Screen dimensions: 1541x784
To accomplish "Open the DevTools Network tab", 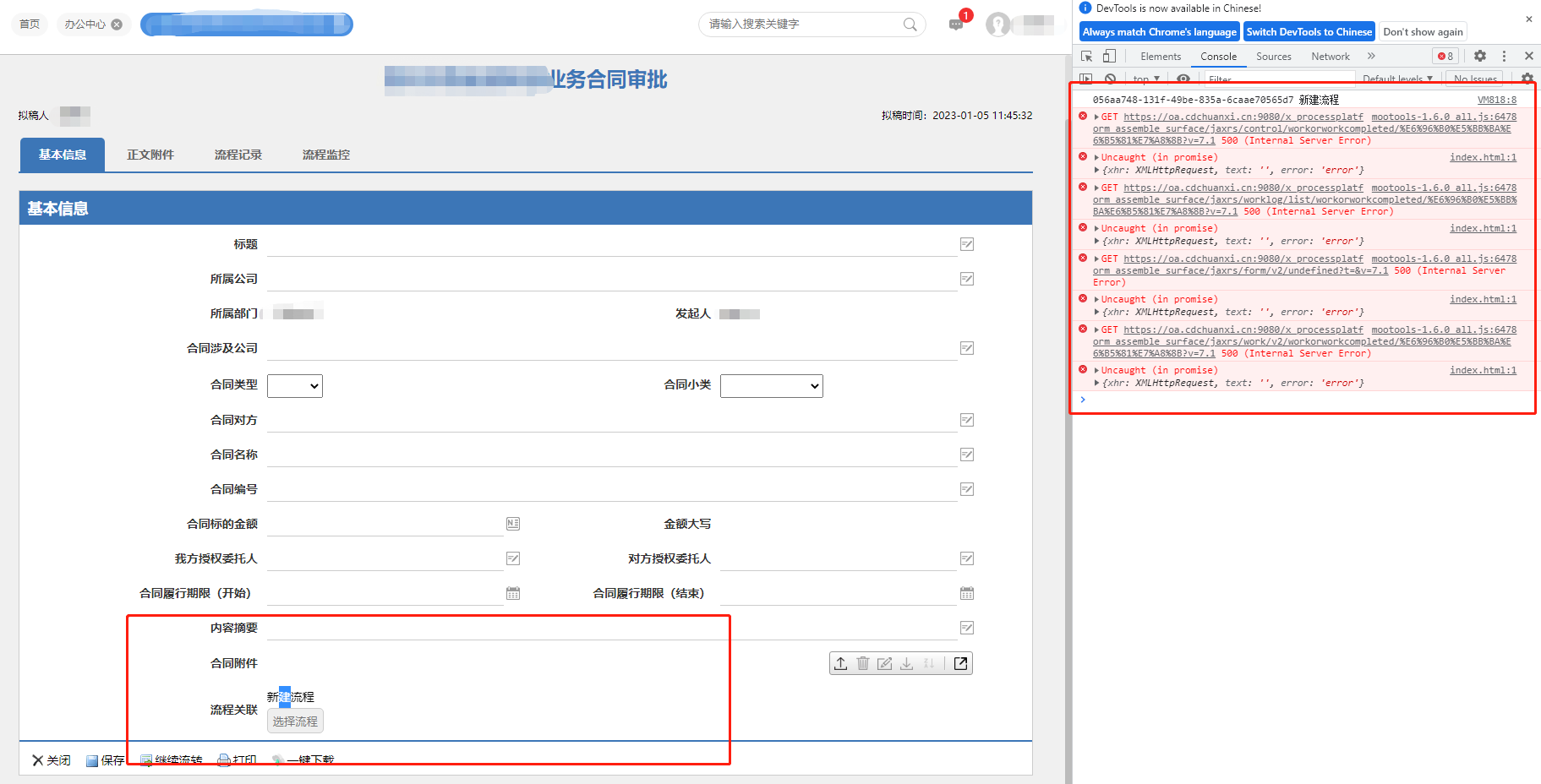I will tap(1331, 56).
